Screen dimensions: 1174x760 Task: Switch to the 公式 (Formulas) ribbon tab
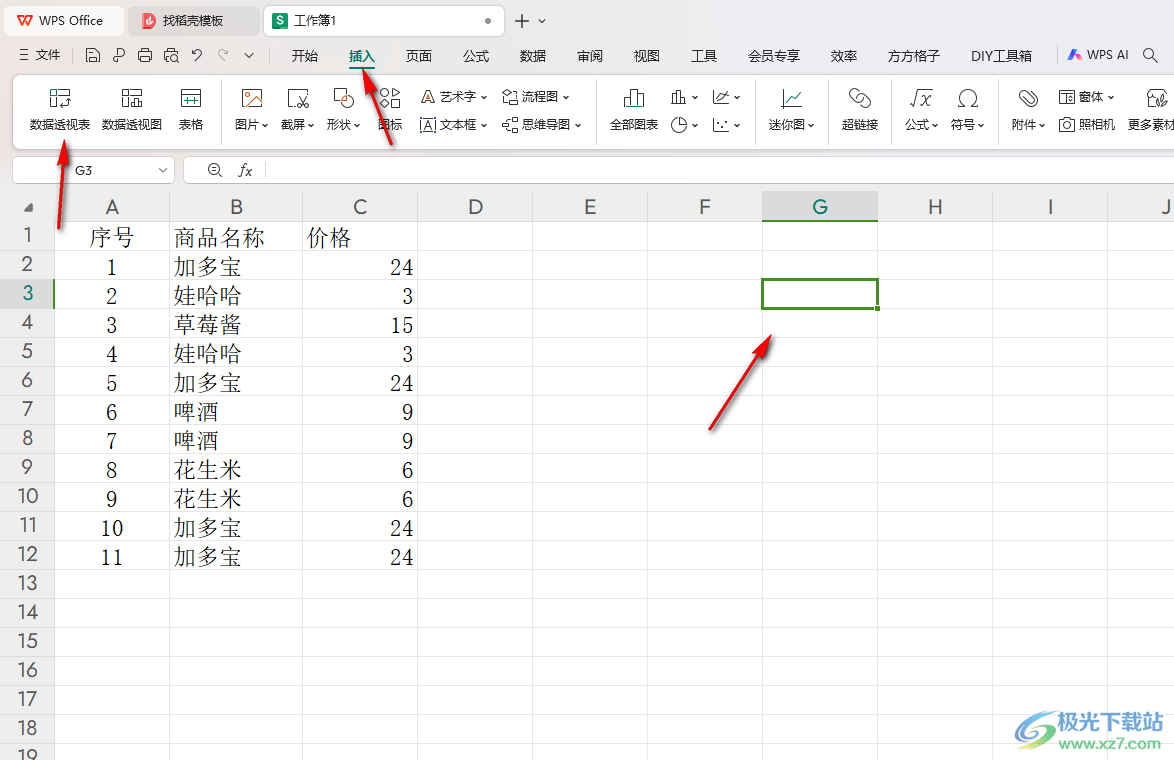coord(475,56)
